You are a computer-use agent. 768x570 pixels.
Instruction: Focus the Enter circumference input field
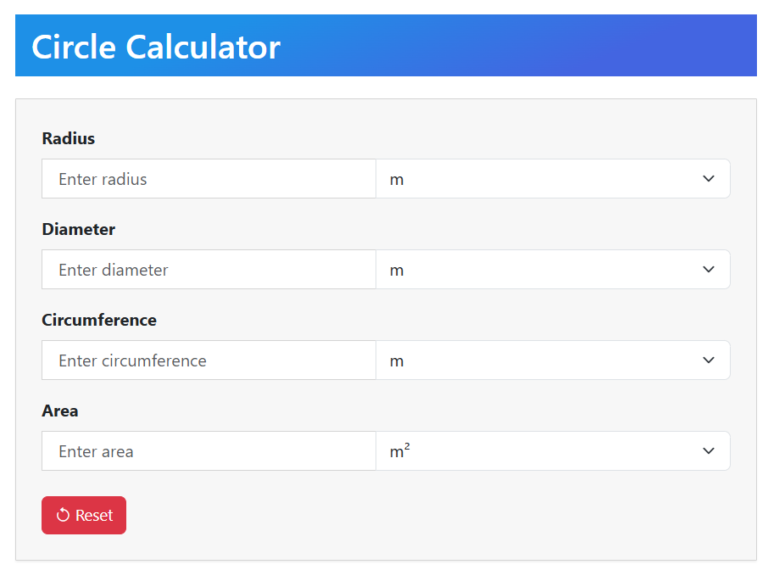pos(209,360)
